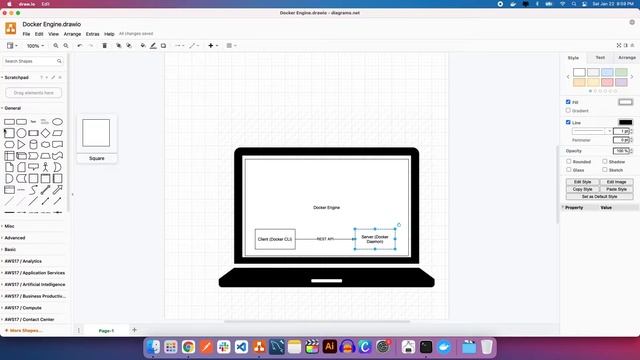Open the waypoints style dropdown

click(x=194, y=46)
